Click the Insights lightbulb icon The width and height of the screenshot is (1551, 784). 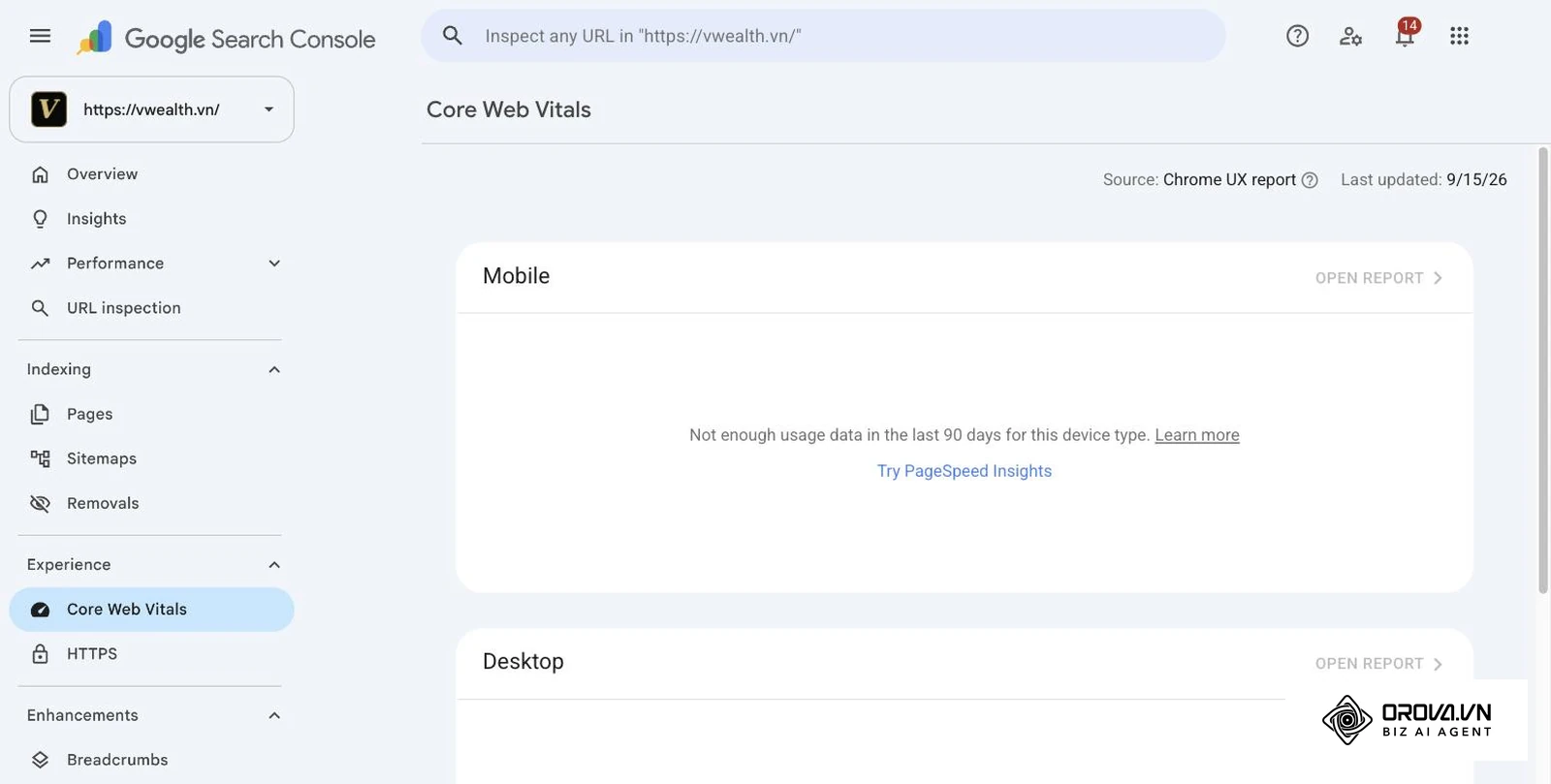[x=40, y=219]
